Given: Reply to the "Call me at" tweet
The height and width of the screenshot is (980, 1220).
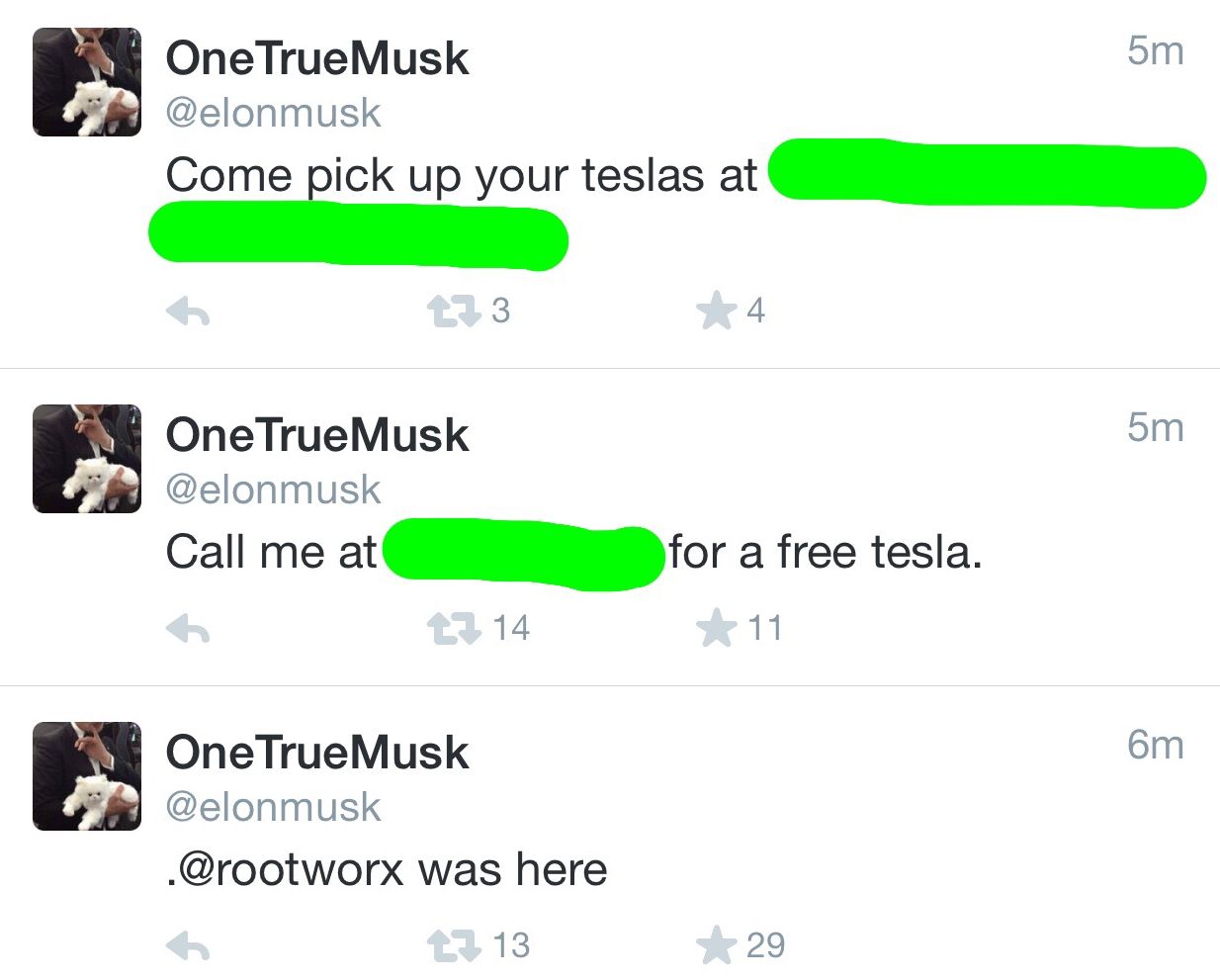Looking at the screenshot, I should (188, 629).
